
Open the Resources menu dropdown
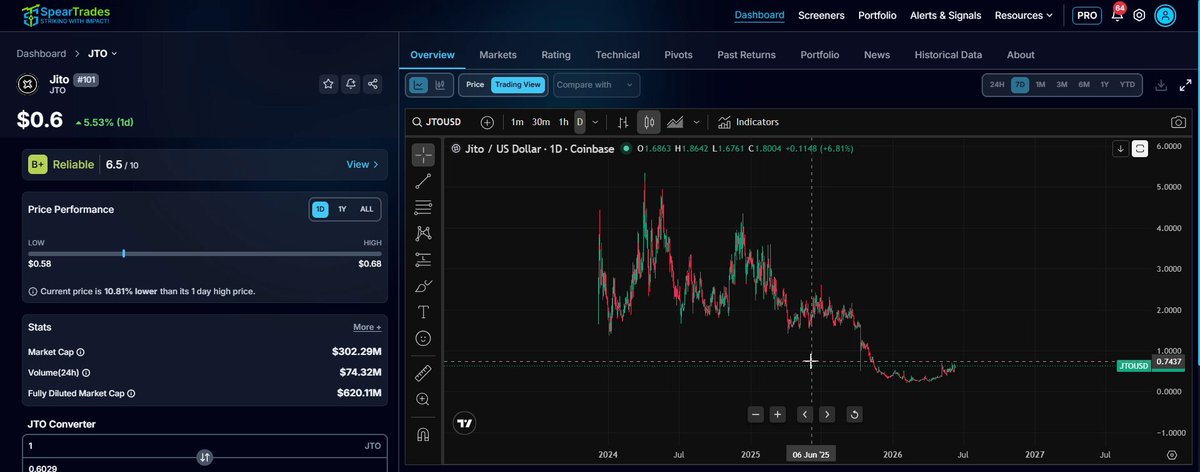[x=1023, y=15]
